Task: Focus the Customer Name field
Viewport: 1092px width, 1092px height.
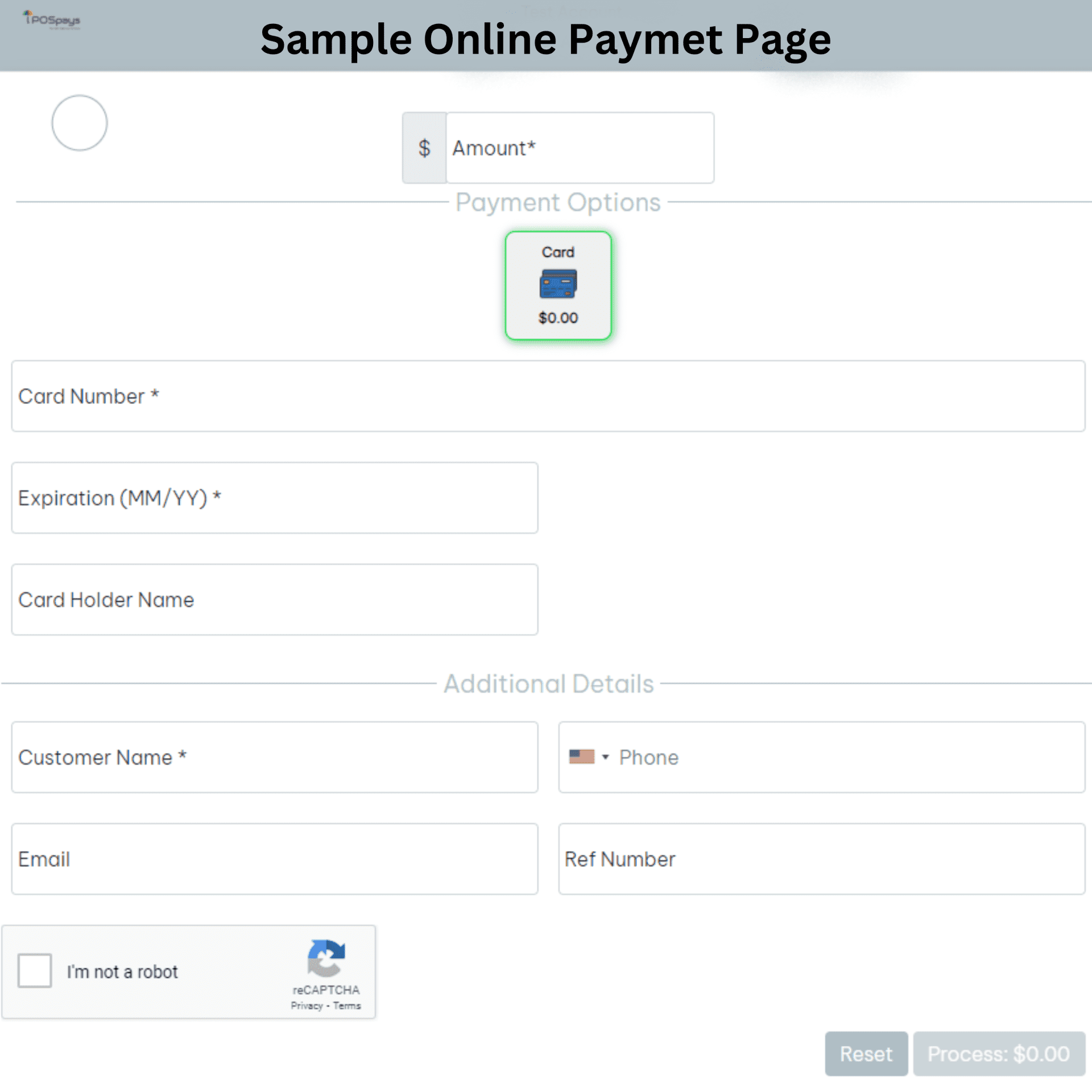Action: pos(275,757)
